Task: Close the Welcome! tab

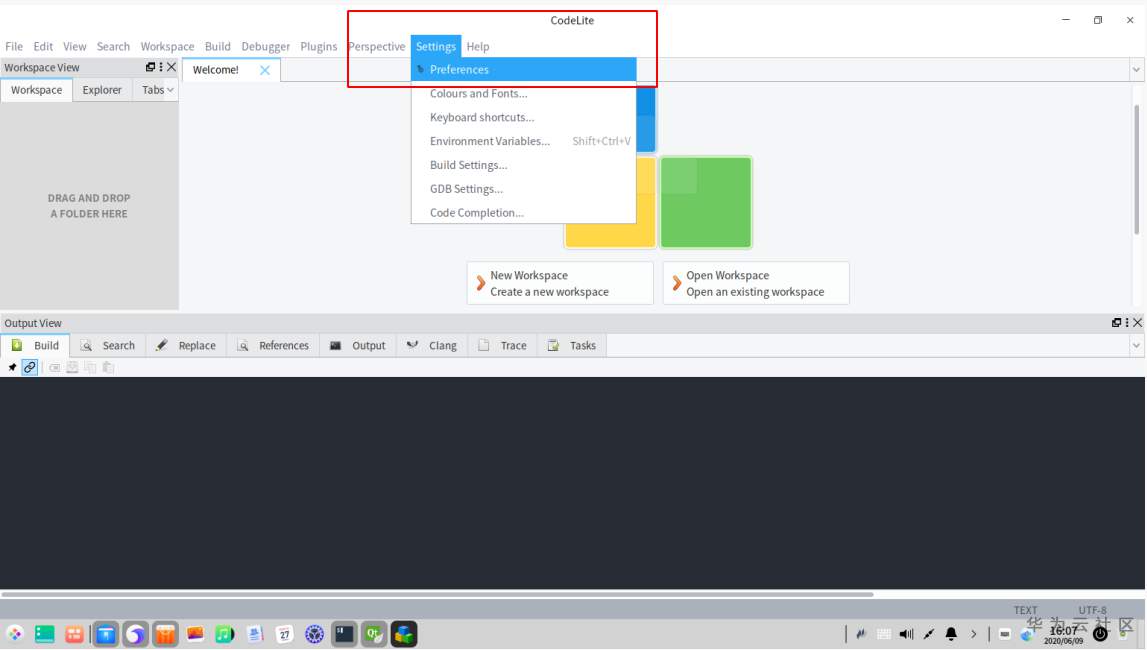Action: pos(265,70)
